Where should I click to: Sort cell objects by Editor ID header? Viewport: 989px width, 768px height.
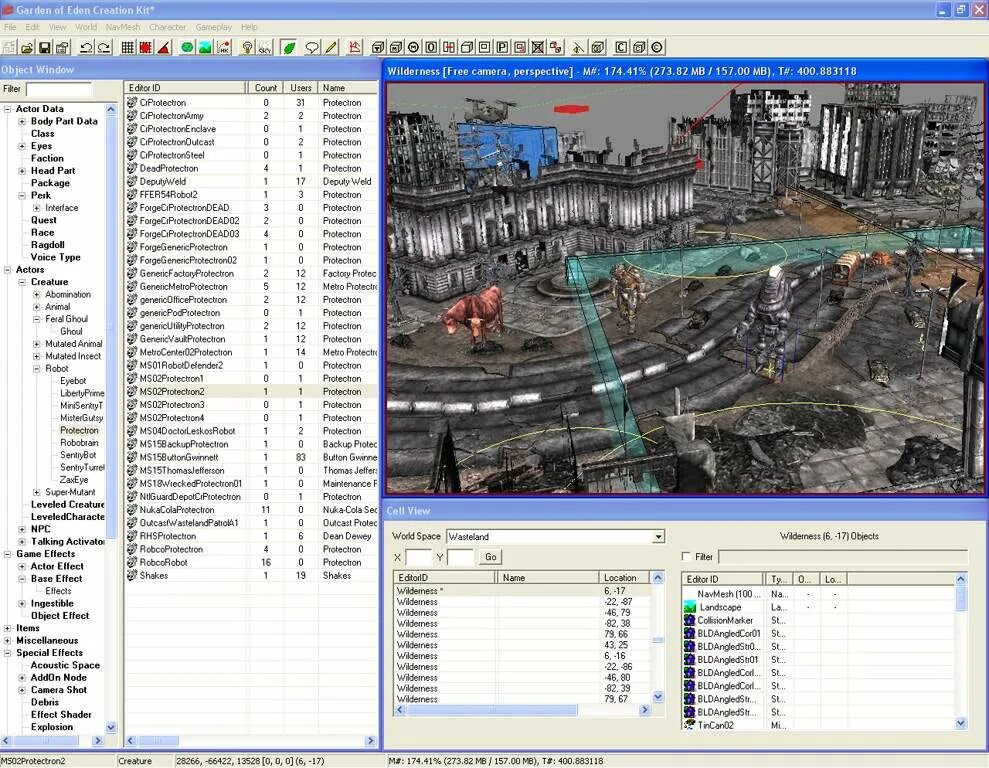(x=723, y=579)
